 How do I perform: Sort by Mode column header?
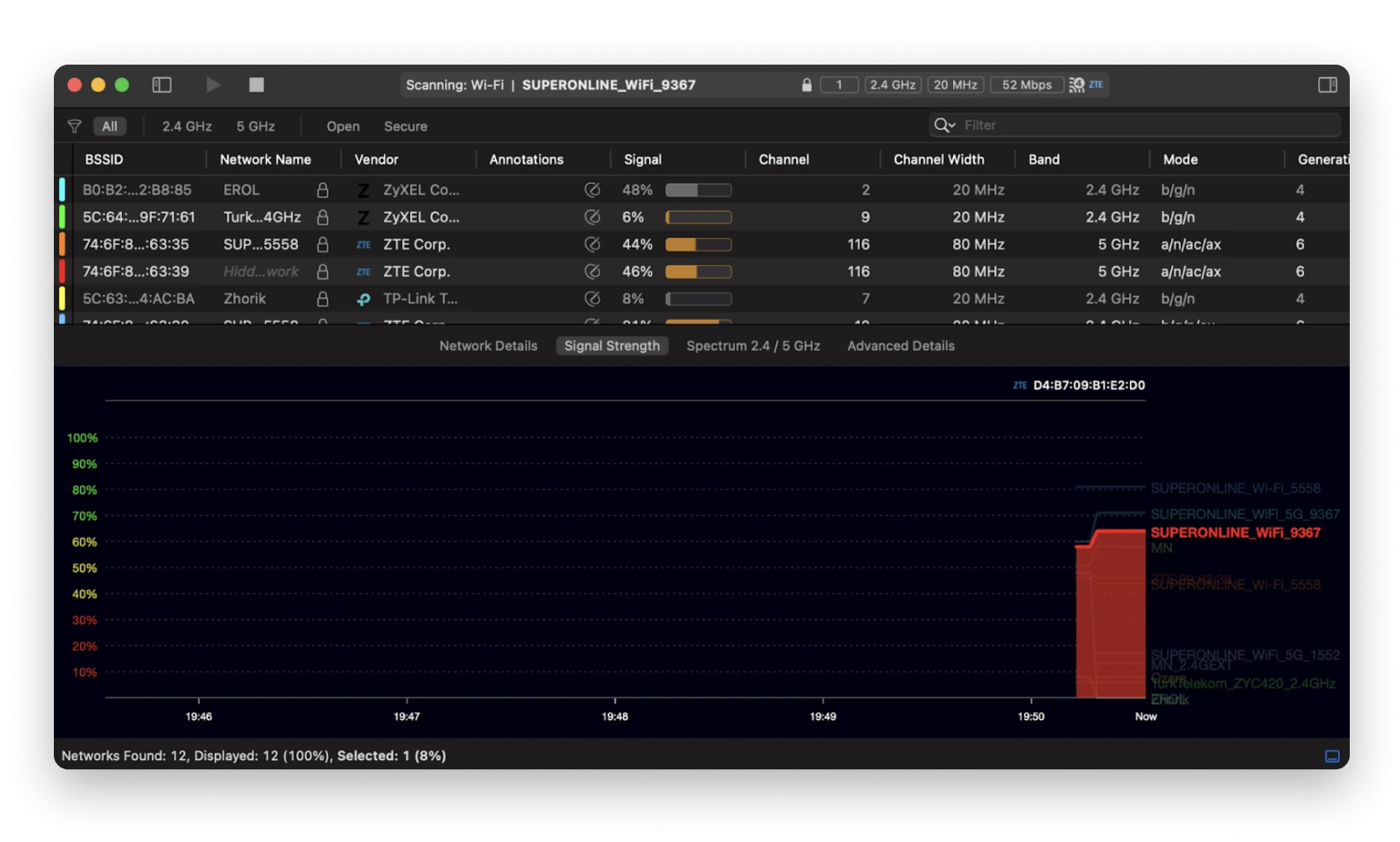click(x=1180, y=159)
